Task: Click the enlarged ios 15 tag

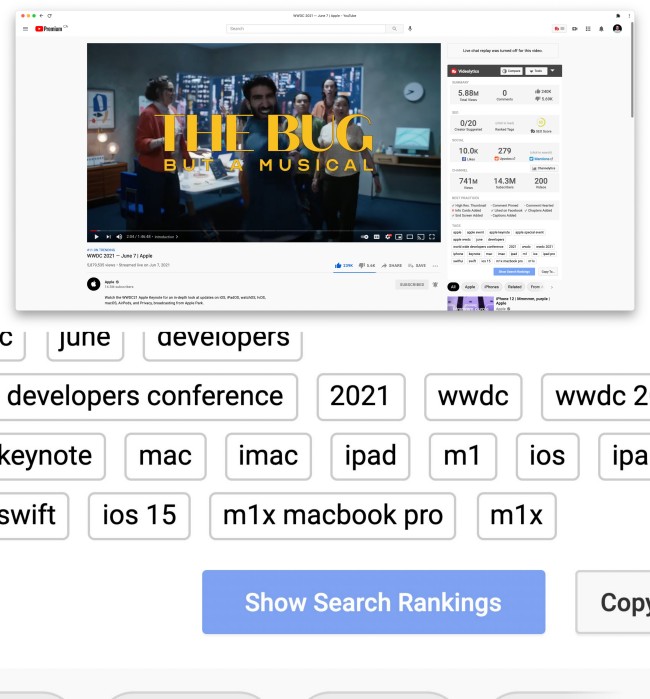Action: click(140, 516)
